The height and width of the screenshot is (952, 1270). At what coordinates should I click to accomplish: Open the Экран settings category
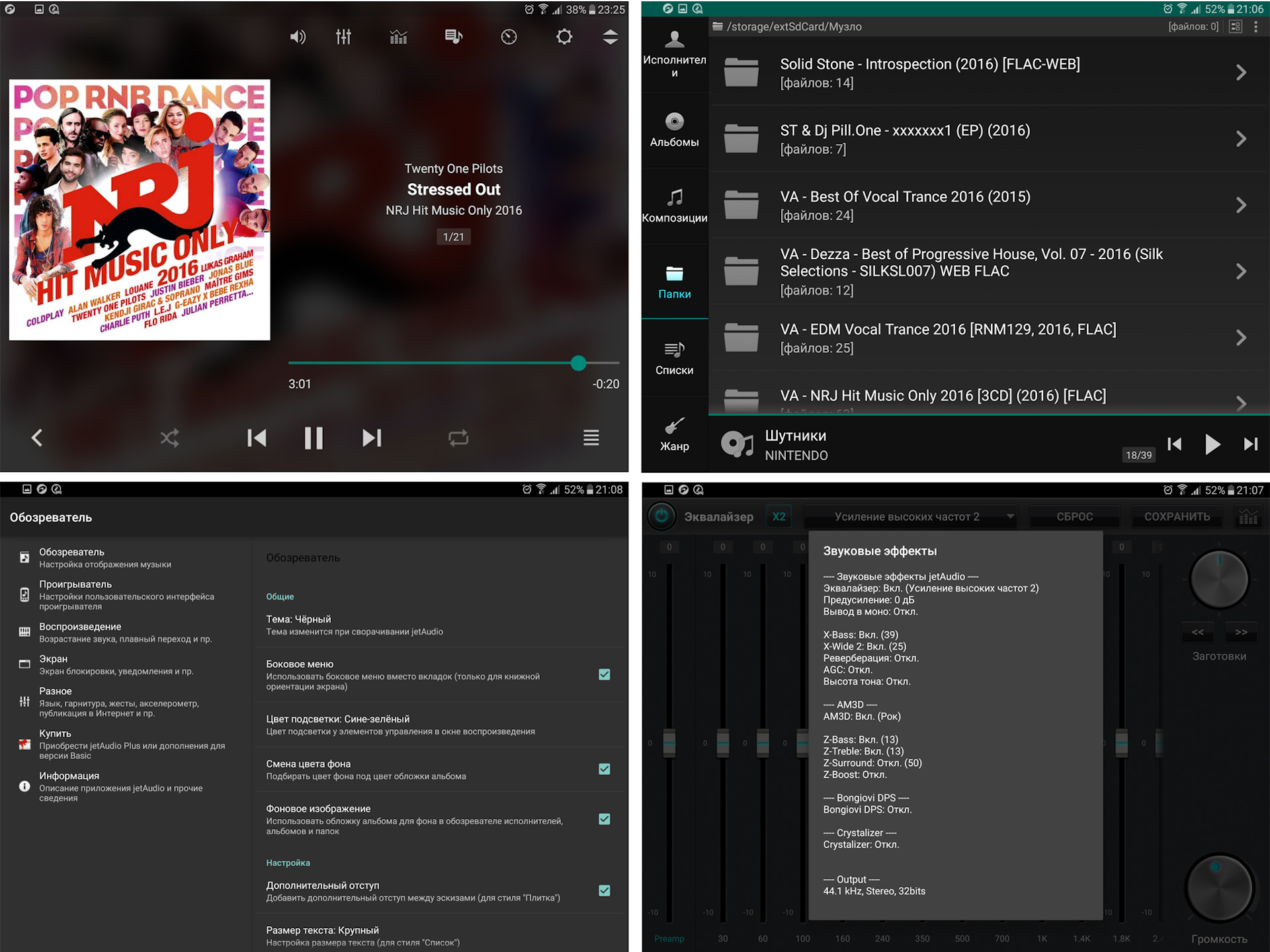pyautogui.click(x=126, y=664)
